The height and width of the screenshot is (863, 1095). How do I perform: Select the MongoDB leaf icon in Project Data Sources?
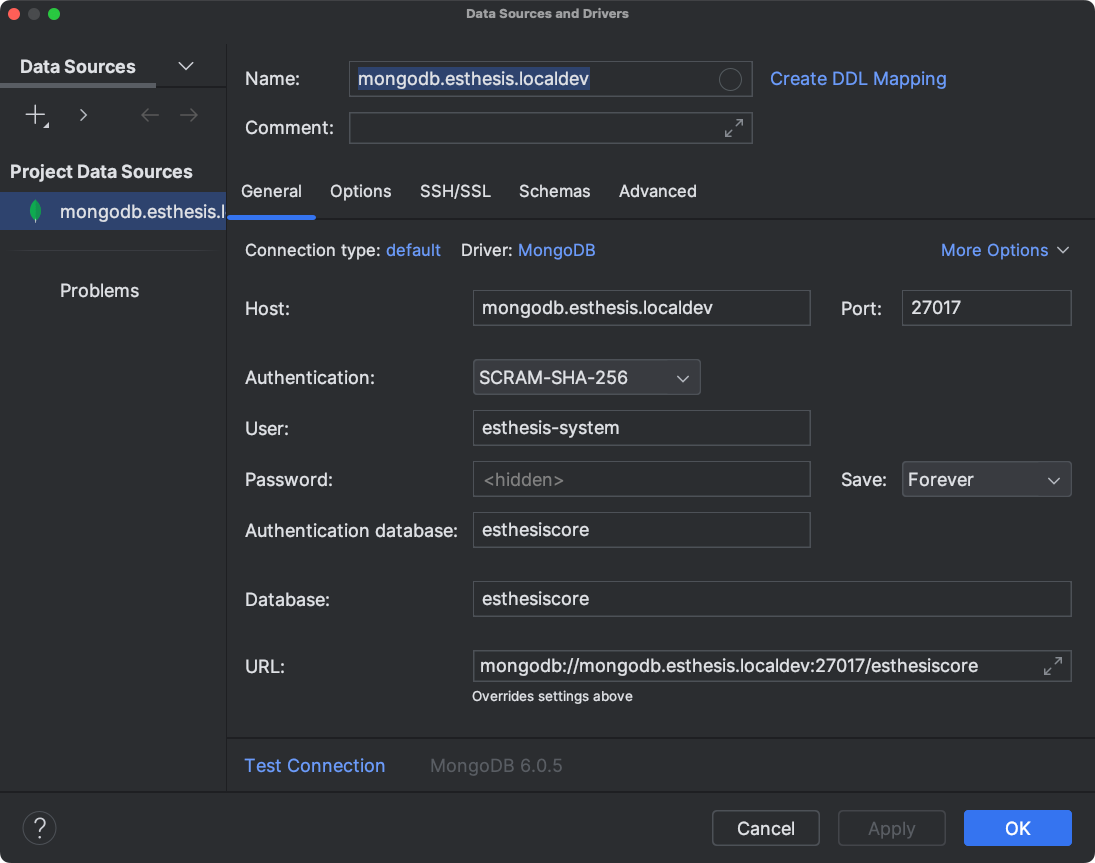[35, 211]
